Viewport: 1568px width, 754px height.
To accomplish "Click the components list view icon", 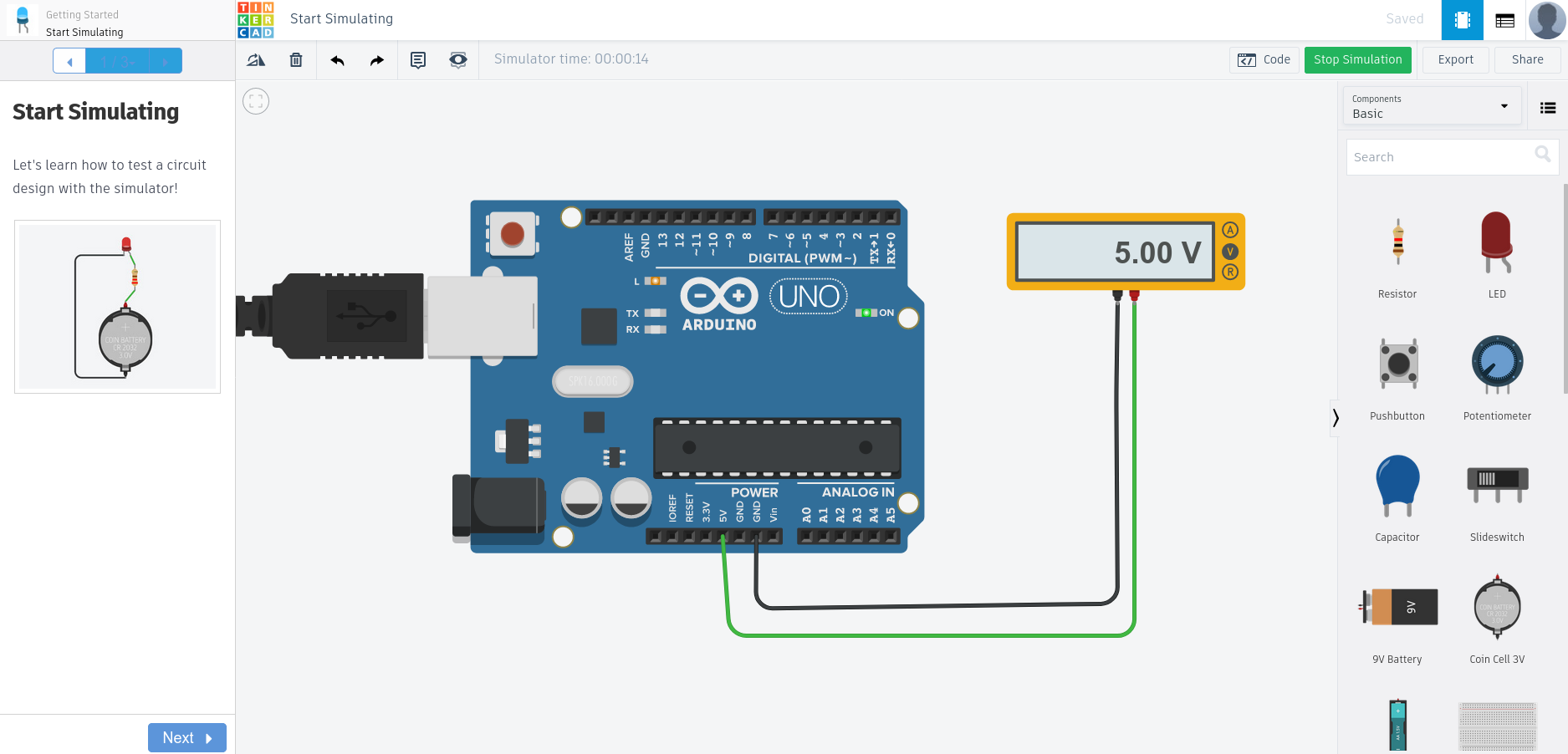I will [x=1548, y=108].
